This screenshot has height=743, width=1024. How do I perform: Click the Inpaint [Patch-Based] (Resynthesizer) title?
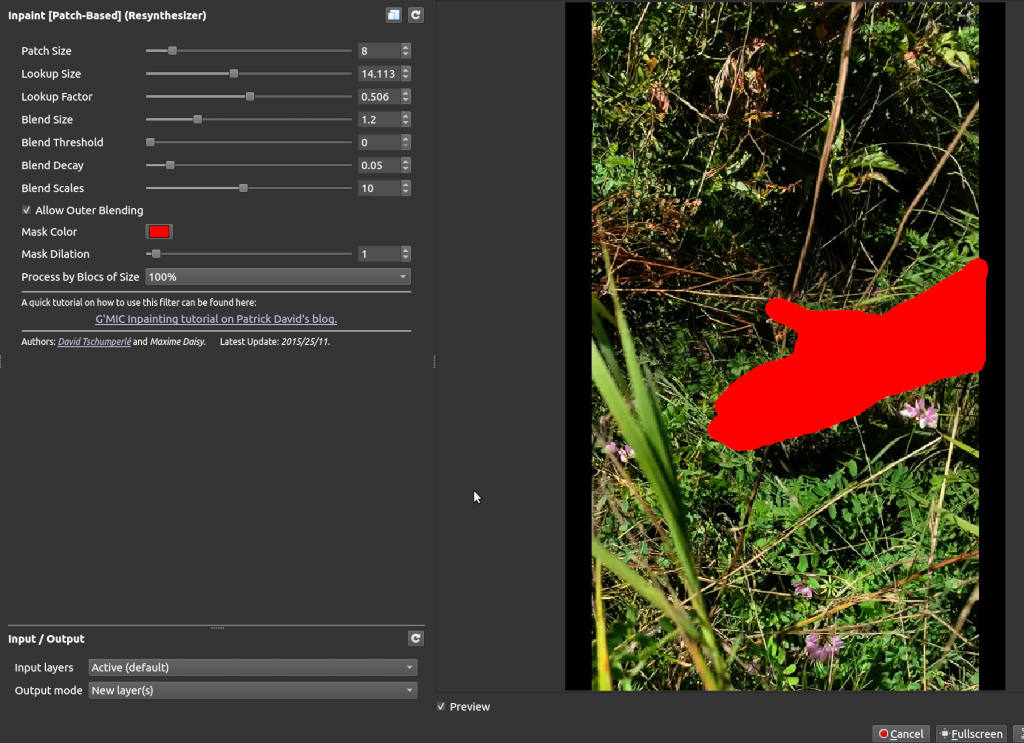point(107,15)
